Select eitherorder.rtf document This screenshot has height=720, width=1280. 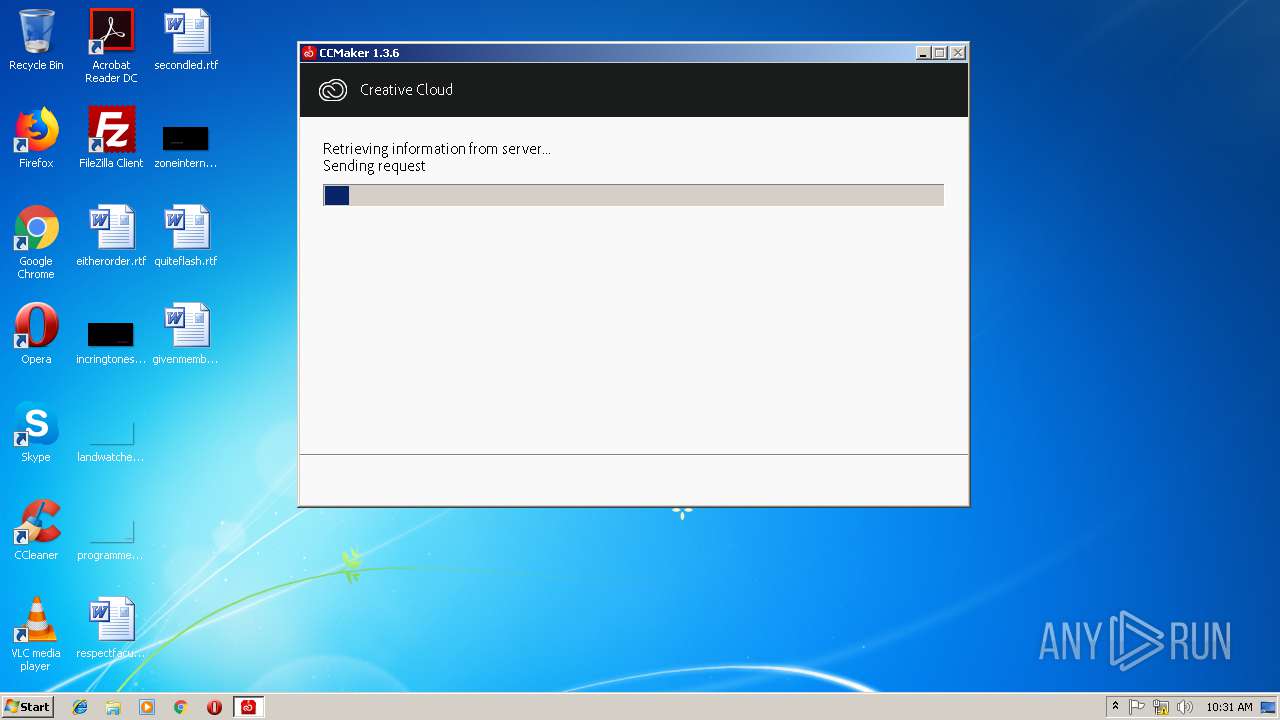point(111,236)
